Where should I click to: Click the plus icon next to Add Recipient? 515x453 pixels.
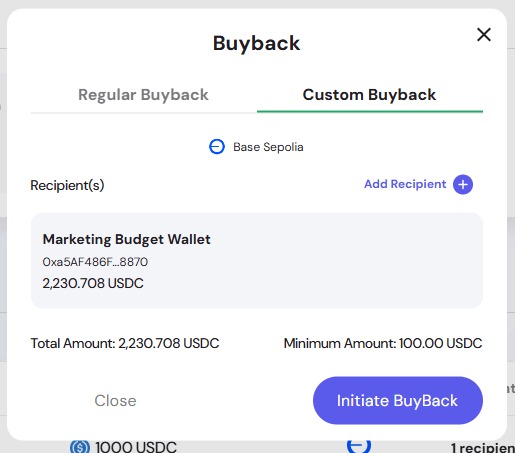pos(463,184)
